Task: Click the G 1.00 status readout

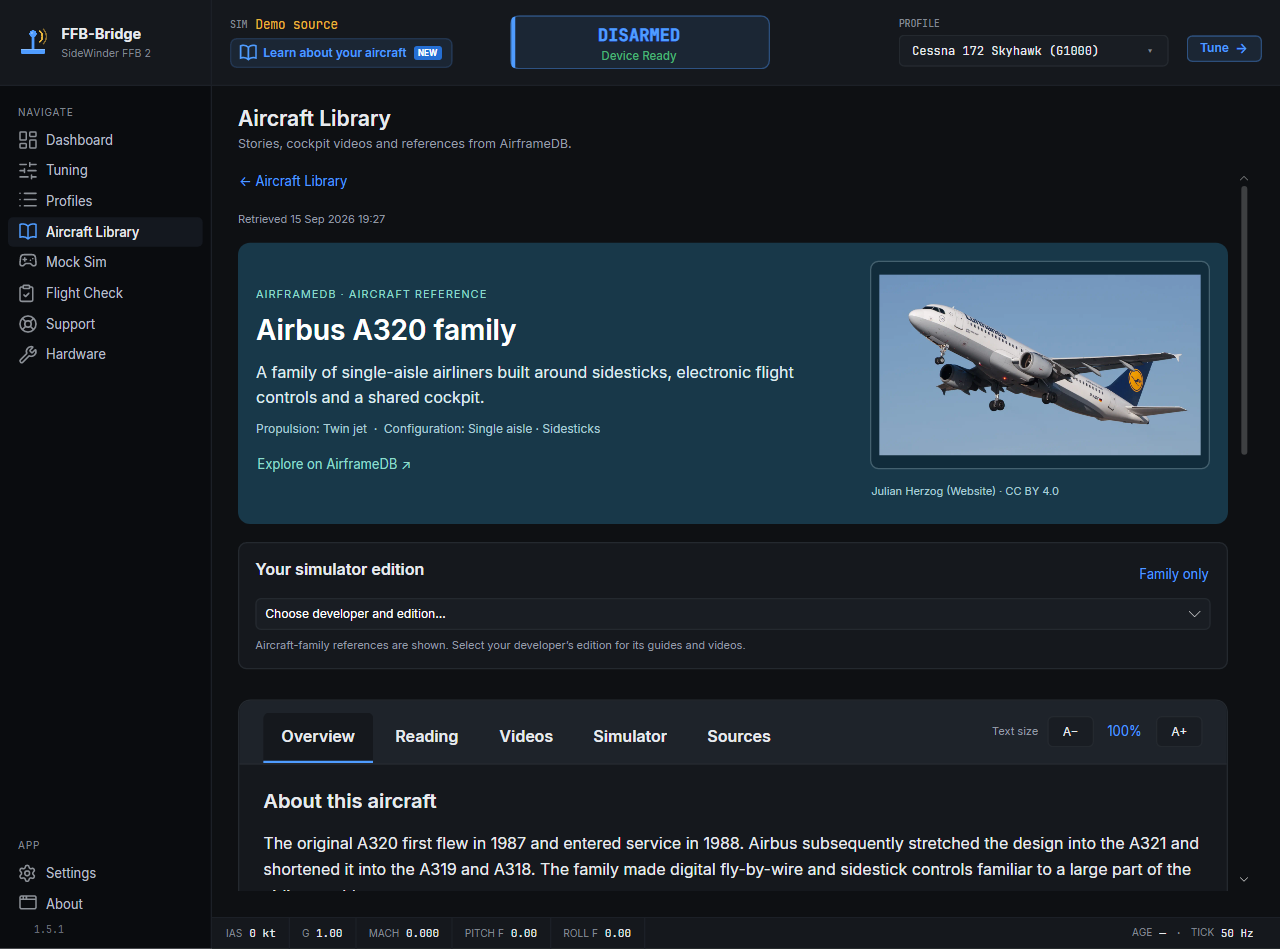Action: pos(322,933)
